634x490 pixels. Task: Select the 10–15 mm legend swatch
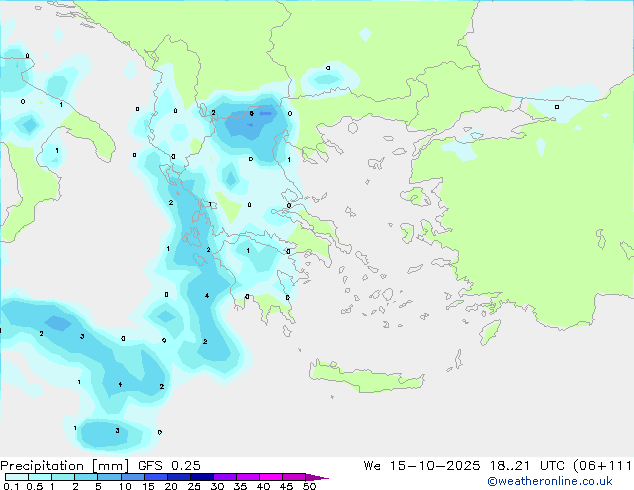pyautogui.click(x=132, y=477)
